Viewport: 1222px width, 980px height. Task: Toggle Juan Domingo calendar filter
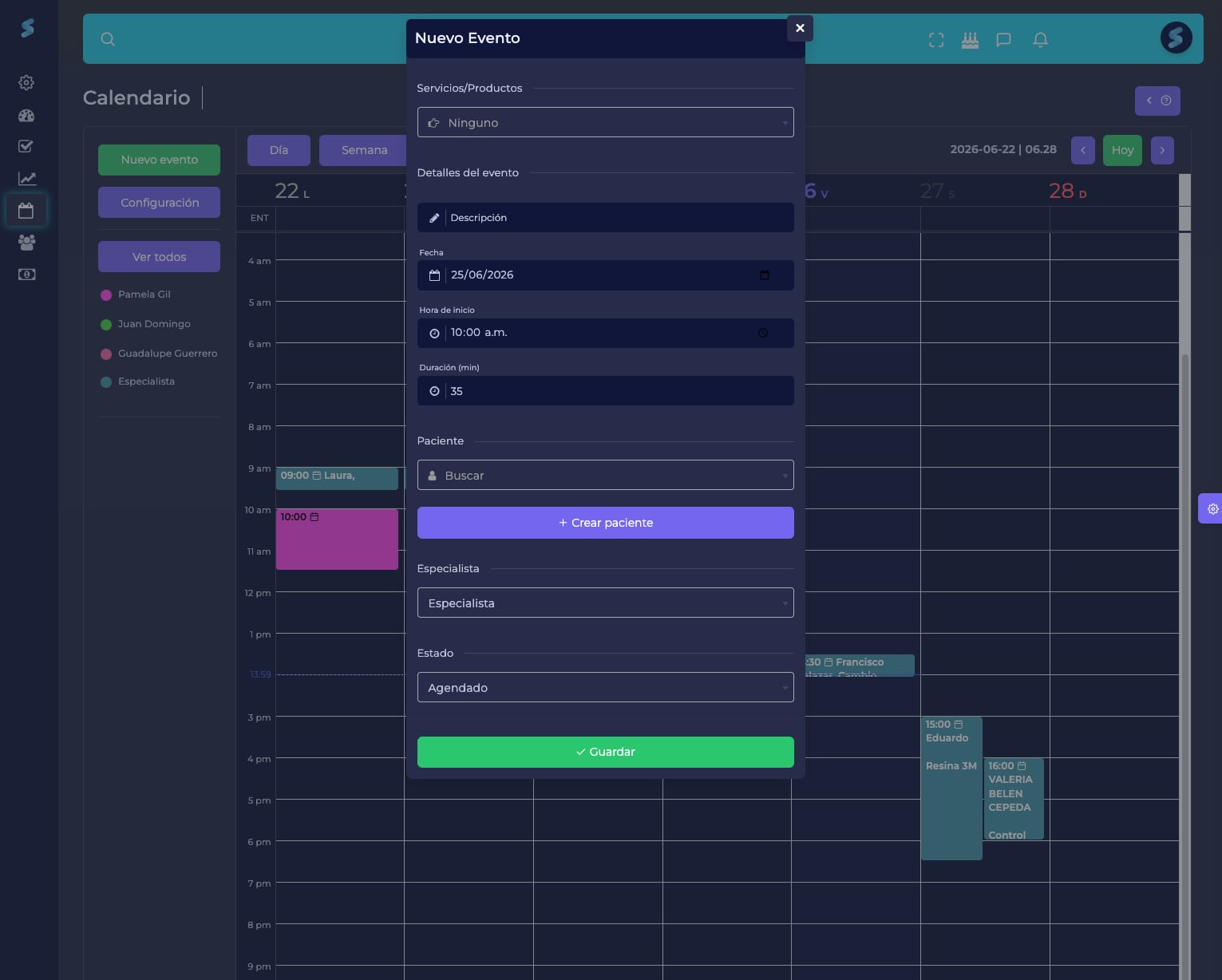[x=145, y=324]
